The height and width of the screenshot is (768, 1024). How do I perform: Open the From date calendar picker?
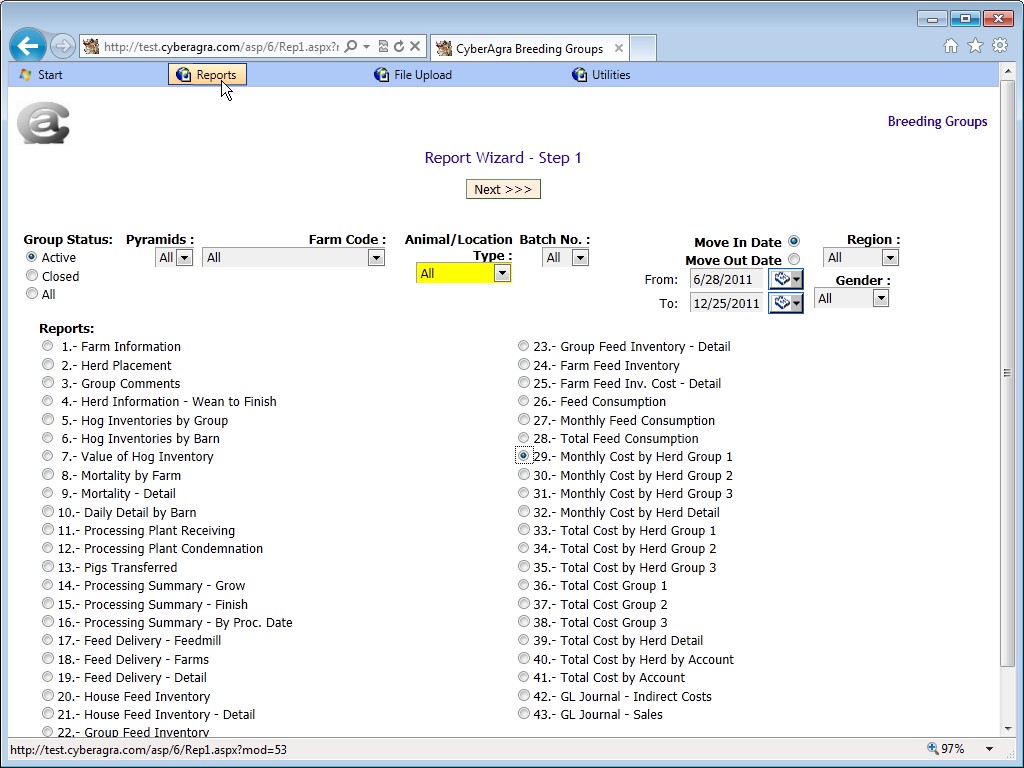(785, 280)
